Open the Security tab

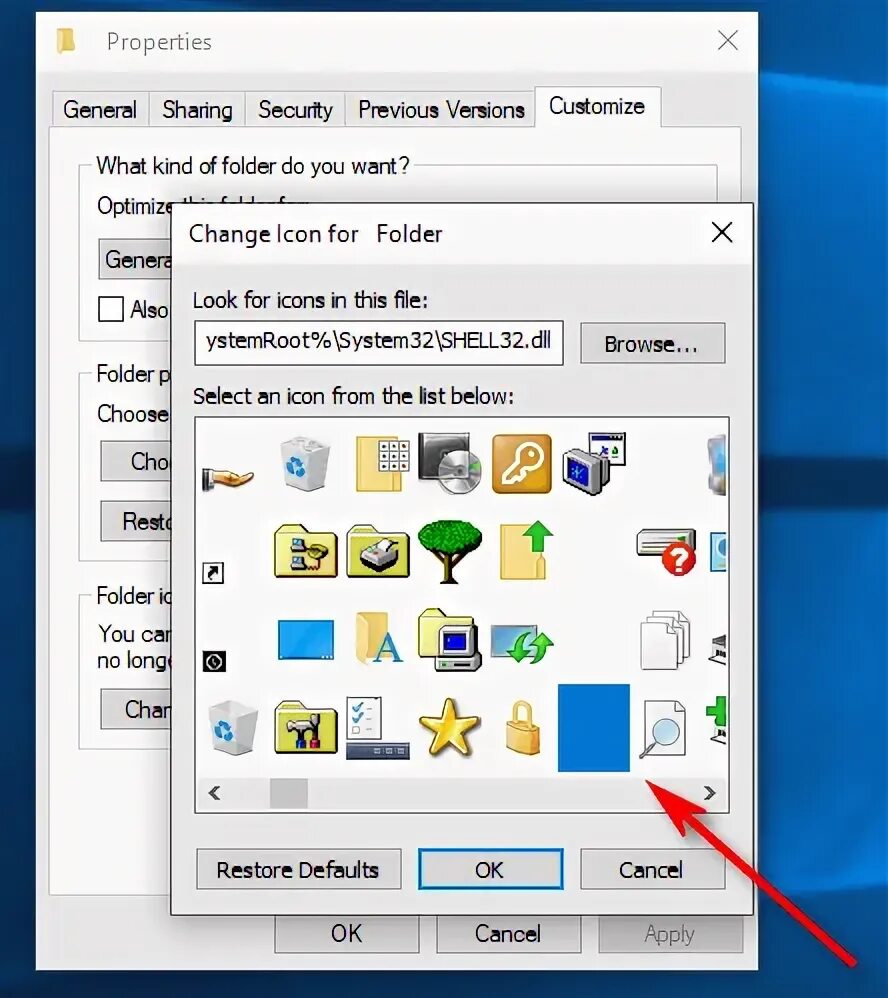295,109
